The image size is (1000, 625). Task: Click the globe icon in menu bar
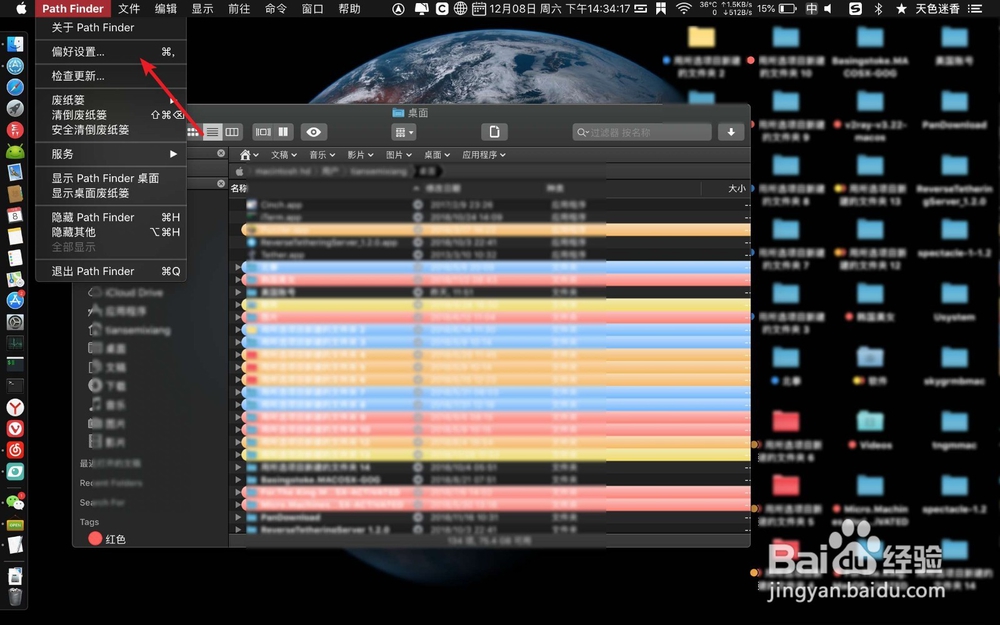(x=460, y=8)
